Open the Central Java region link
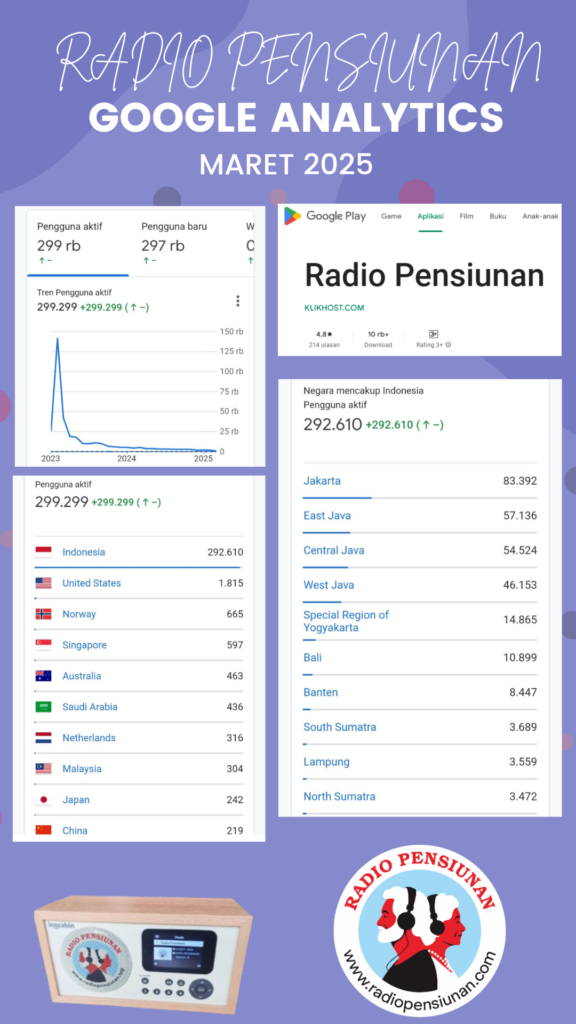Screen dimensions: 576x1024 334,551
